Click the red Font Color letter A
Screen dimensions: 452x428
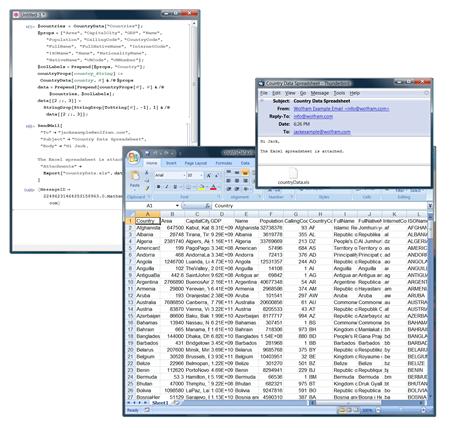[213, 187]
